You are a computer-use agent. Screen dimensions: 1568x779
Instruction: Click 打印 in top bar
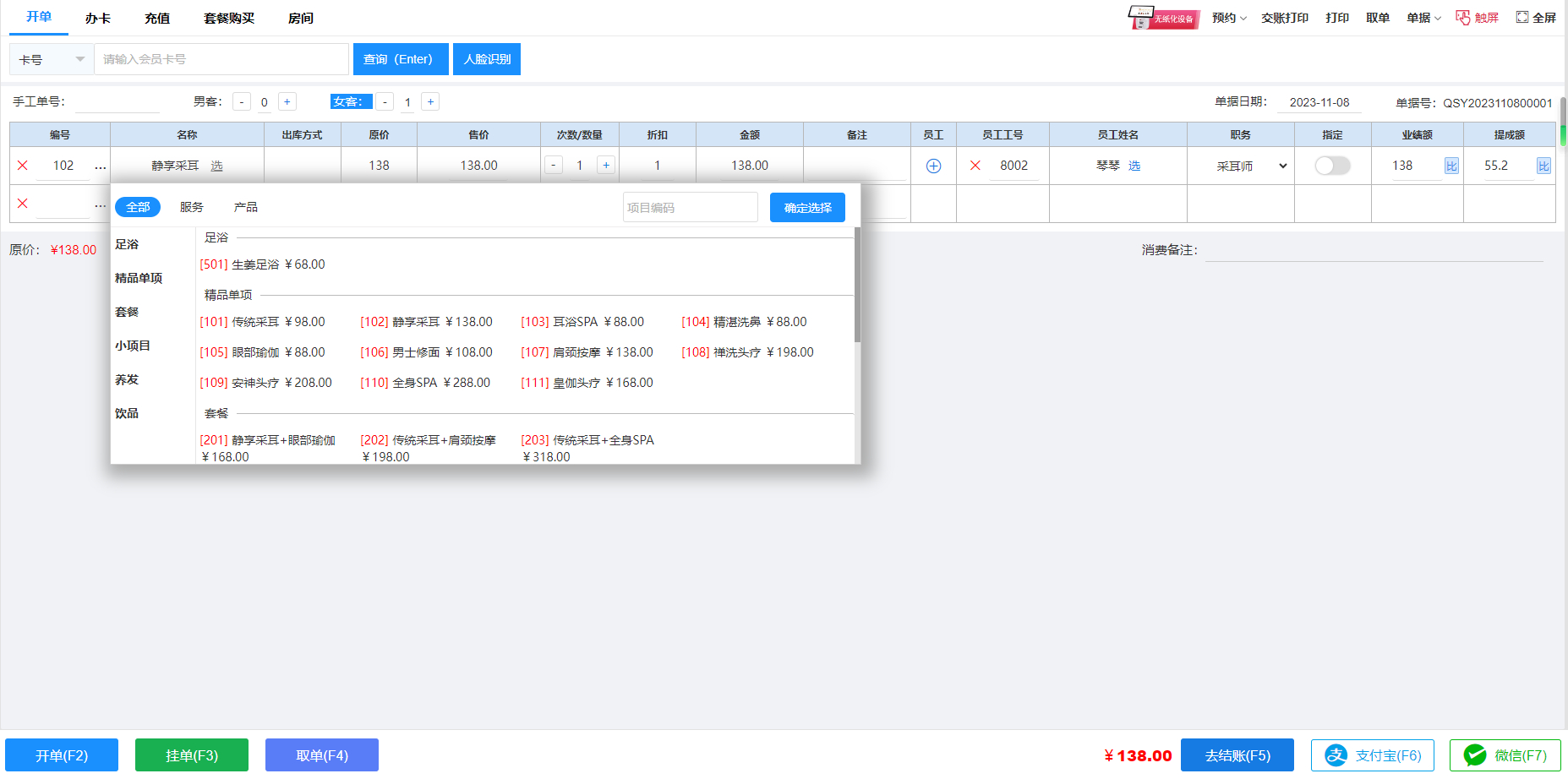pyautogui.click(x=1337, y=18)
